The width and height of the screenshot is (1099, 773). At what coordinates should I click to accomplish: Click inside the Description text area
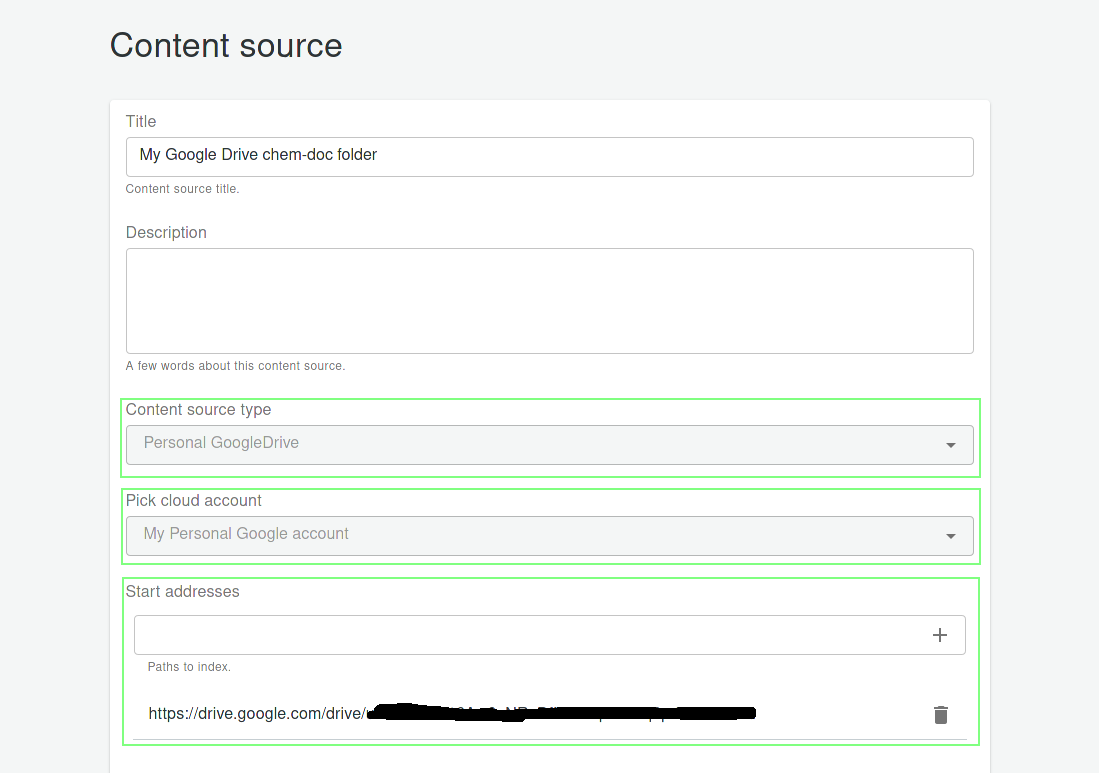click(x=549, y=300)
